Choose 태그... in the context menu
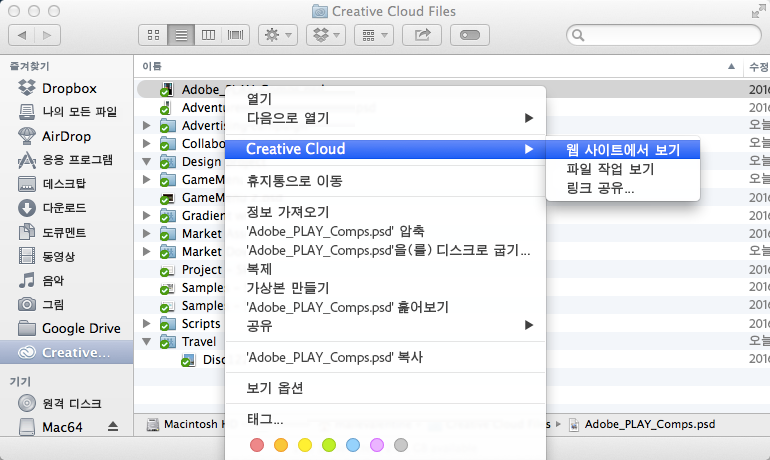Image resolution: width=770 pixels, height=460 pixels. coord(385,419)
